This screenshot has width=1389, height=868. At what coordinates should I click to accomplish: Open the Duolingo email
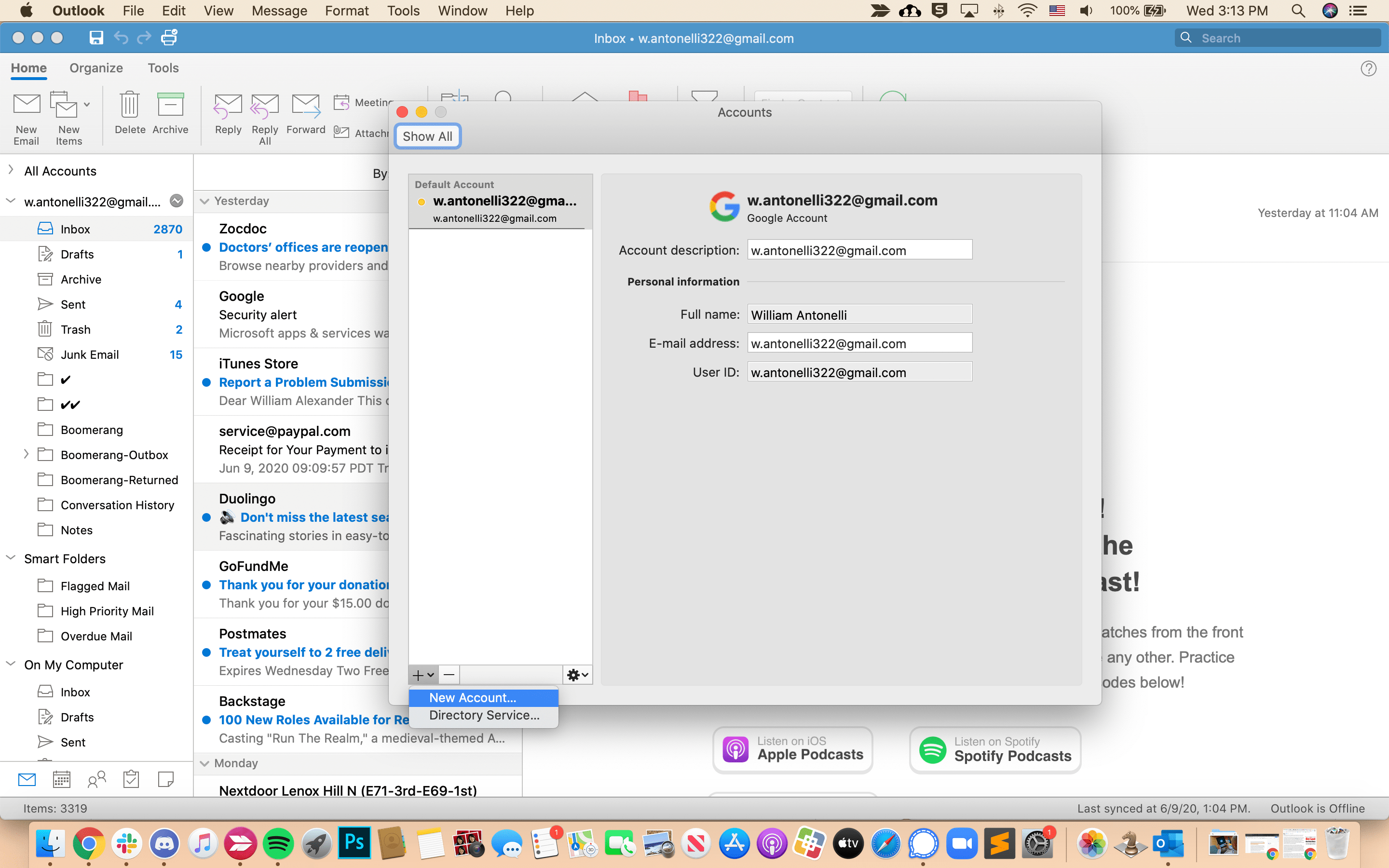(293, 516)
